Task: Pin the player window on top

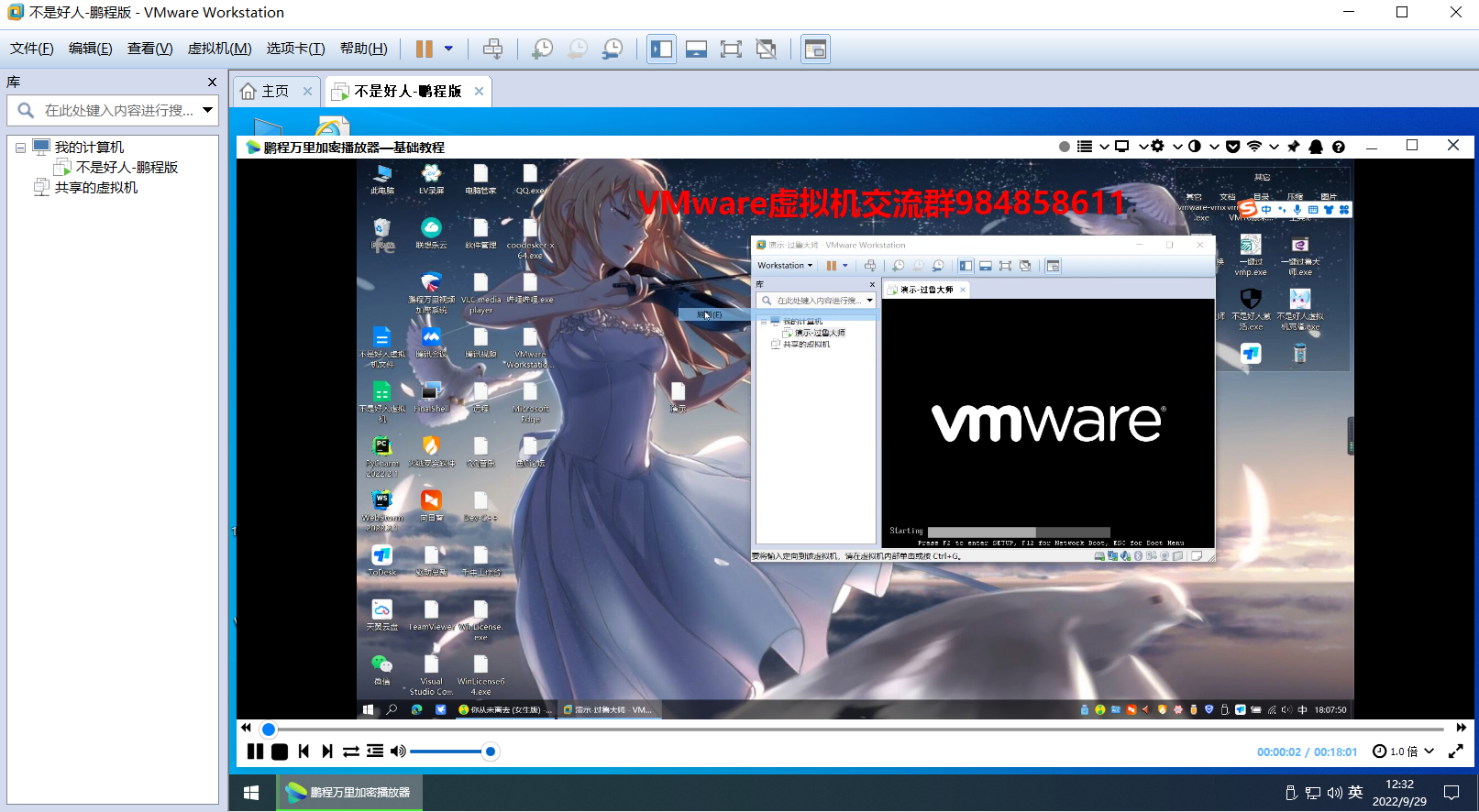Action: [1294, 147]
